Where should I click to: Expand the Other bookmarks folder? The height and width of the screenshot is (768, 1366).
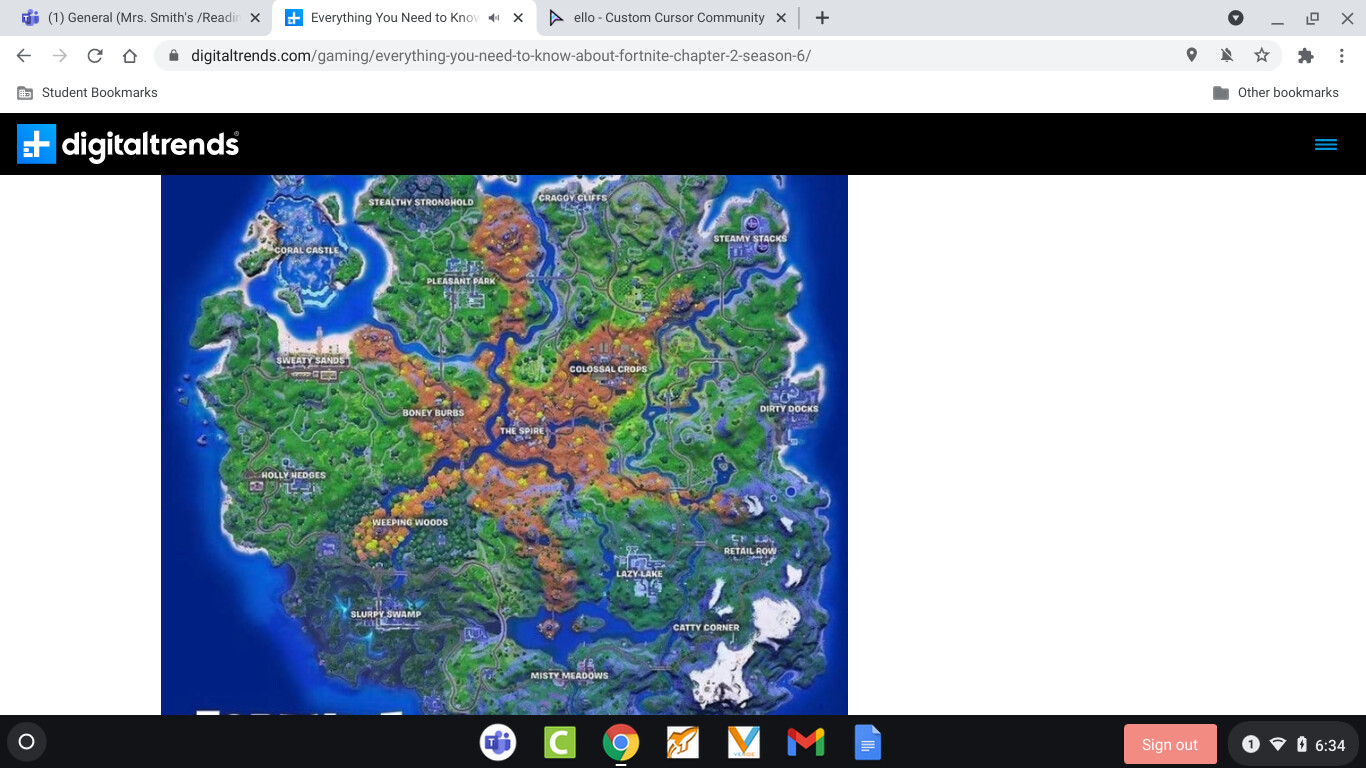pyautogui.click(x=1275, y=93)
